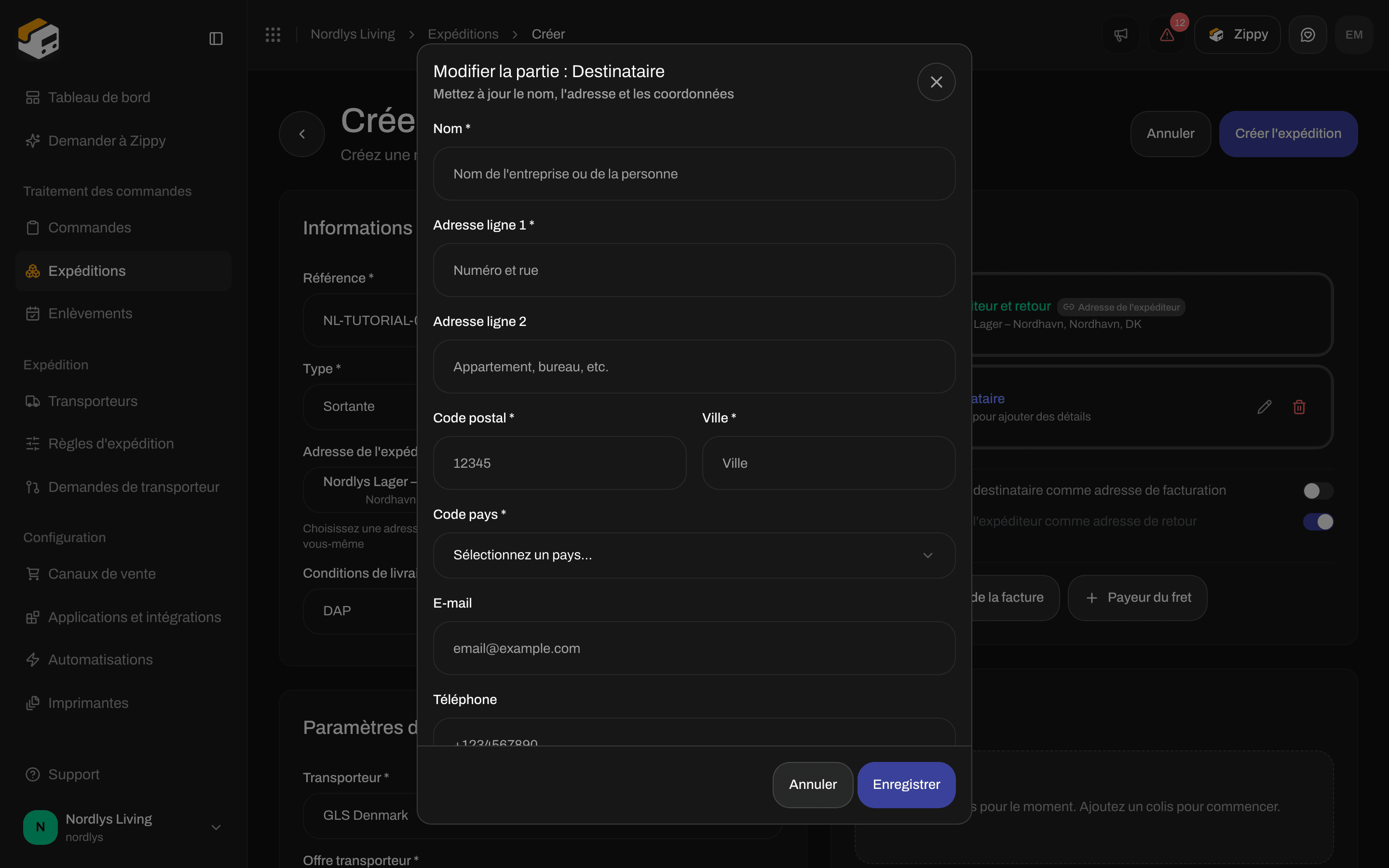This screenshot has height=868, width=1389.
Task: Open the apps grid icon
Action: [x=273, y=34]
